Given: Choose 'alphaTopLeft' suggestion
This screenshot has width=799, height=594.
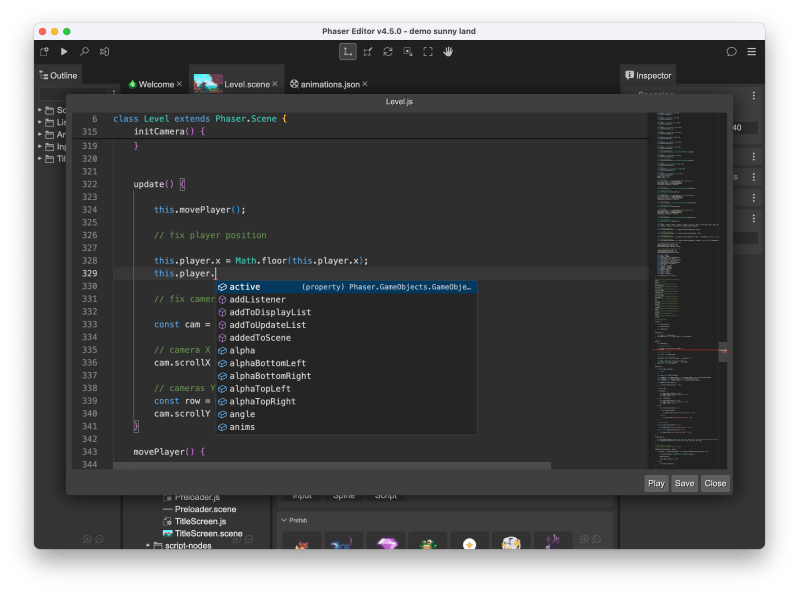Looking at the screenshot, I should (347, 389).
